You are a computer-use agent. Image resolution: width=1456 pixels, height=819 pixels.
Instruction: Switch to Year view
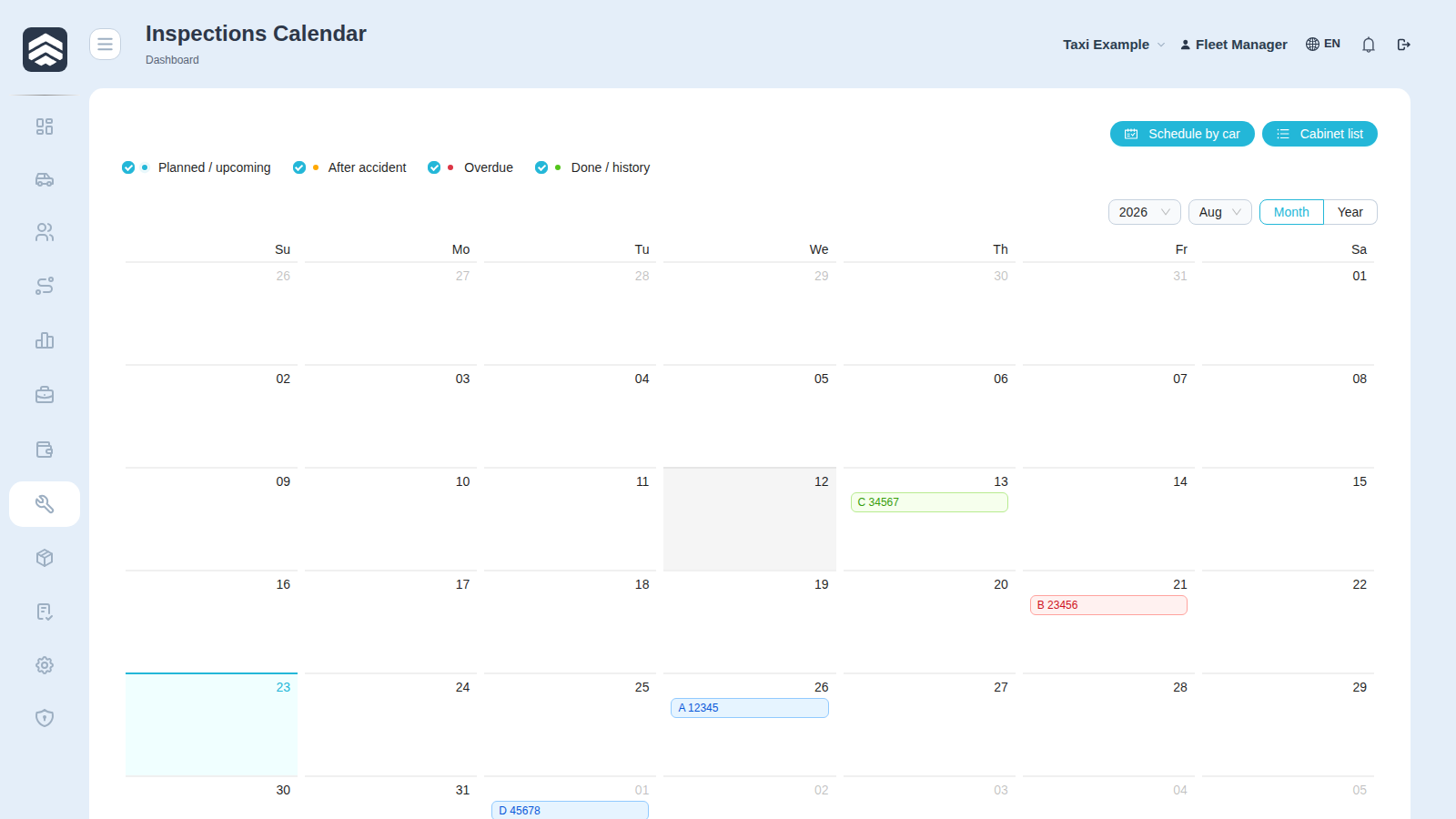[1350, 212]
